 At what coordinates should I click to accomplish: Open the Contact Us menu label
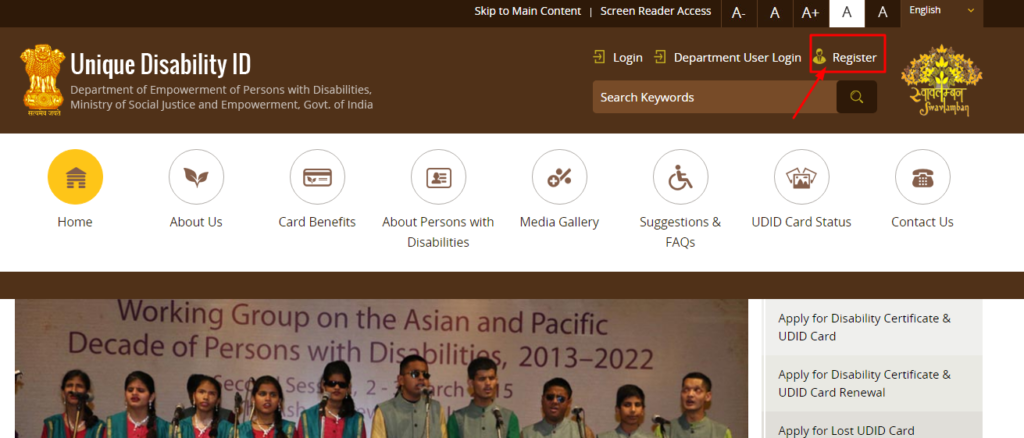pos(923,222)
